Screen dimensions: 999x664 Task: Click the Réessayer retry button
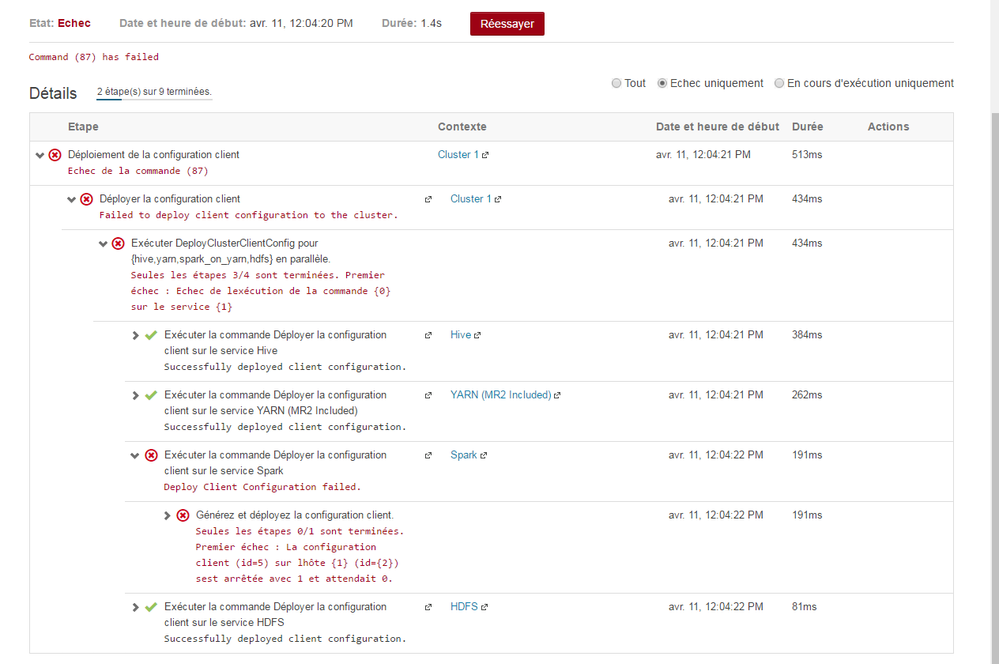click(507, 23)
